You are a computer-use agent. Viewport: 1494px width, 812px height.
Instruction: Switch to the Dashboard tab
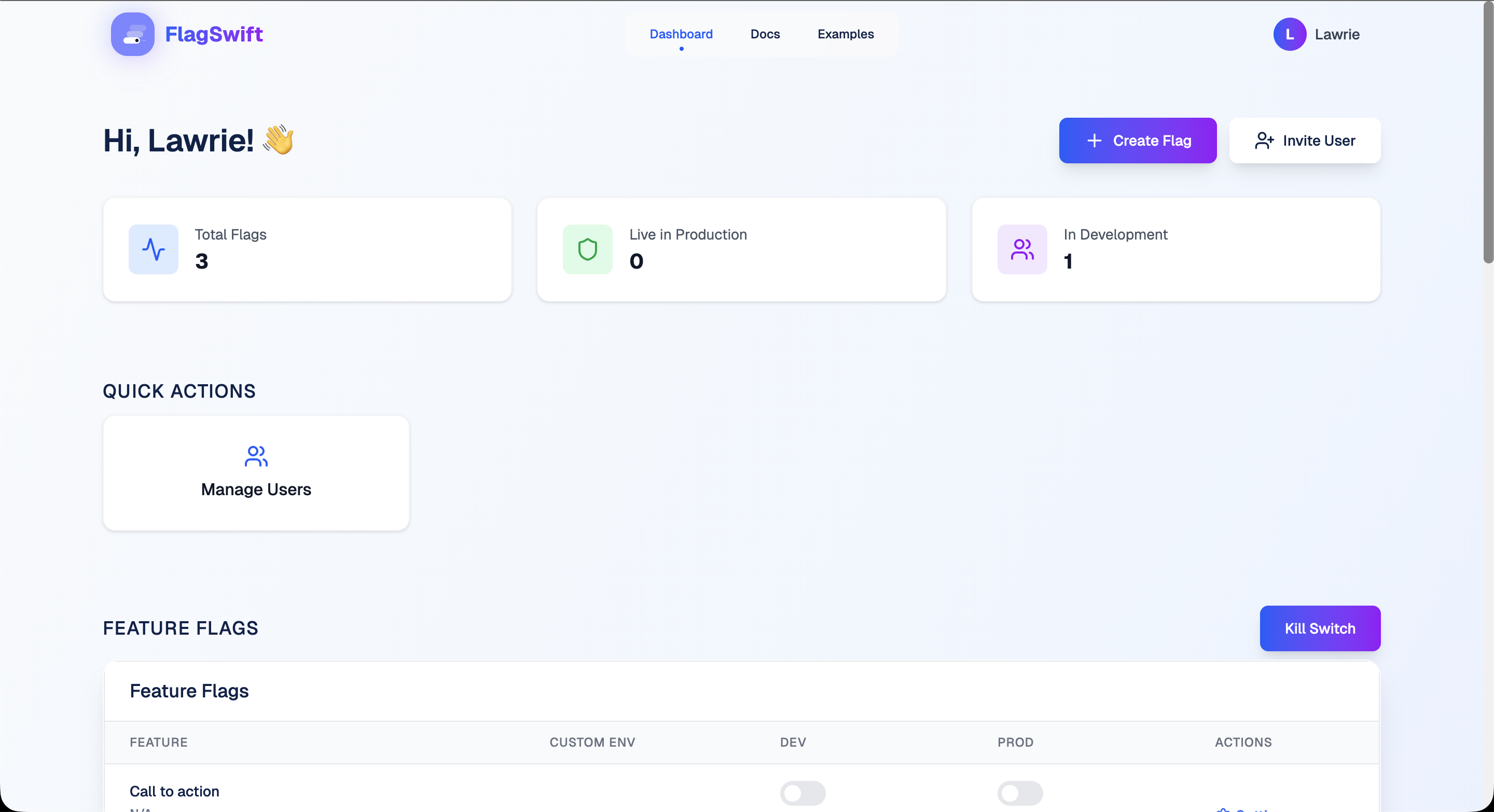coord(681,34)
